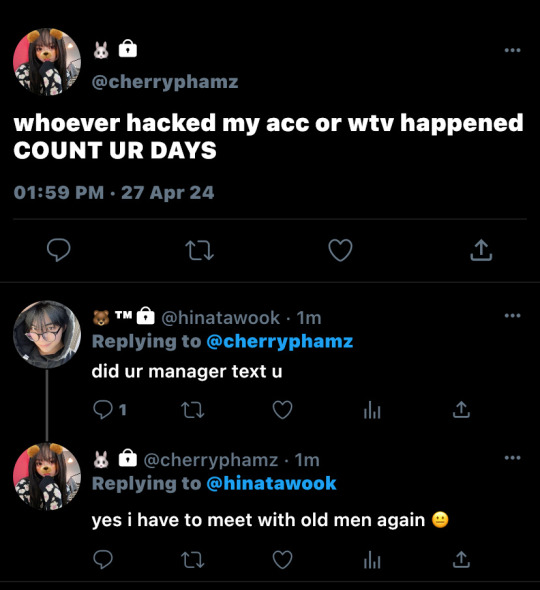Reply to the main COUNT UR DAYS tweet
This screenshot has width=540, height=590.
59,250
